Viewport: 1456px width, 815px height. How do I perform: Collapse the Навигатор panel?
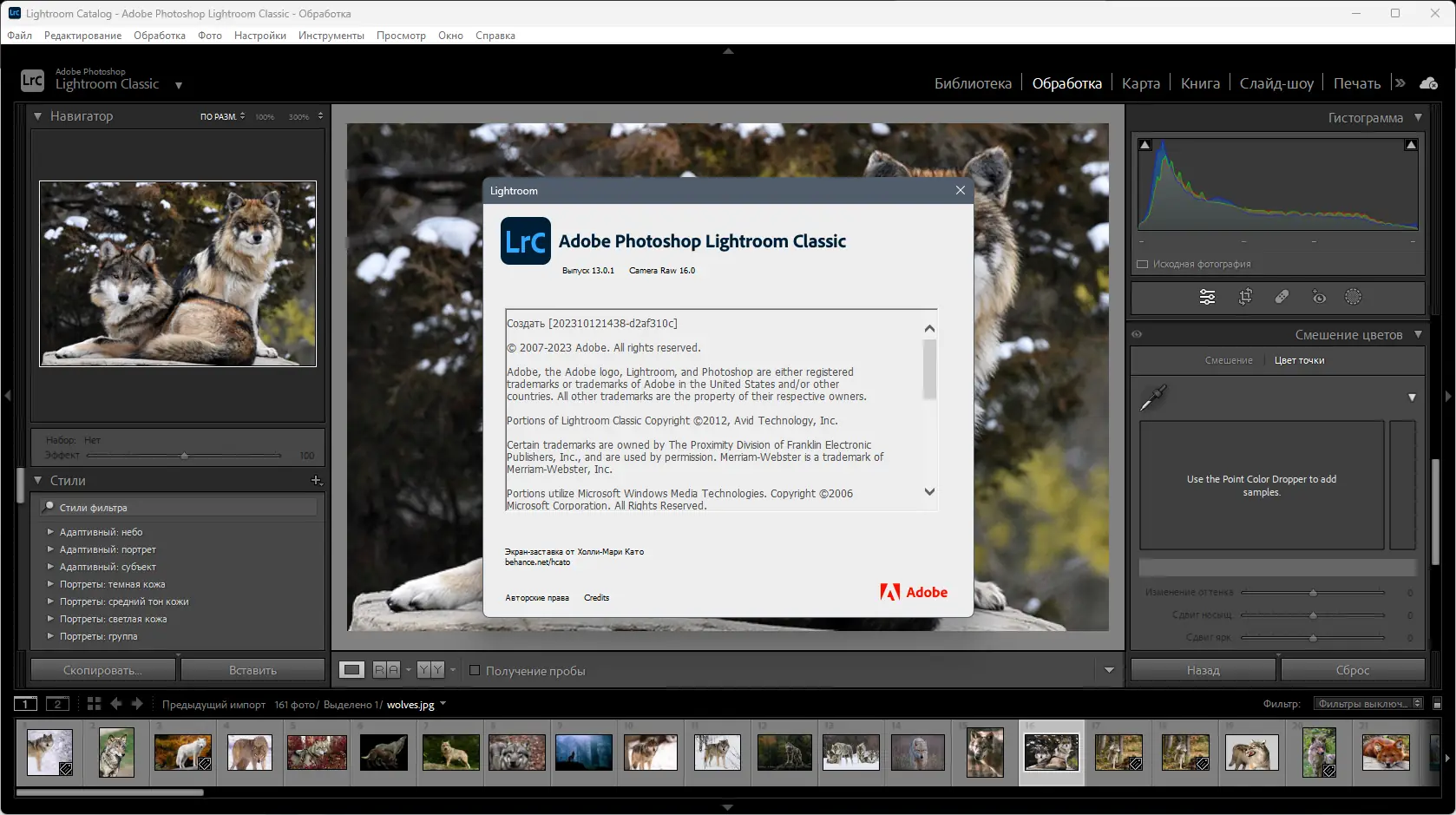pos(36,115)
